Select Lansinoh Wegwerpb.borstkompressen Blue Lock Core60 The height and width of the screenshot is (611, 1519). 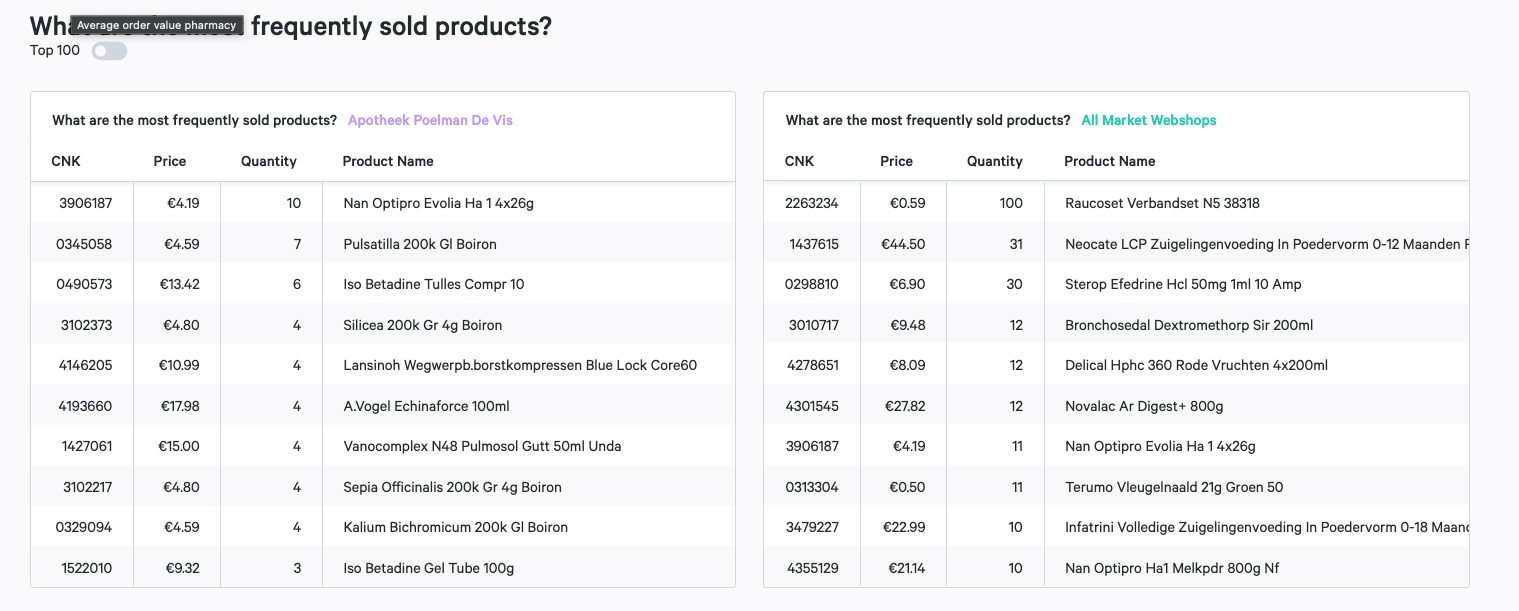click(x=520, y=365)
